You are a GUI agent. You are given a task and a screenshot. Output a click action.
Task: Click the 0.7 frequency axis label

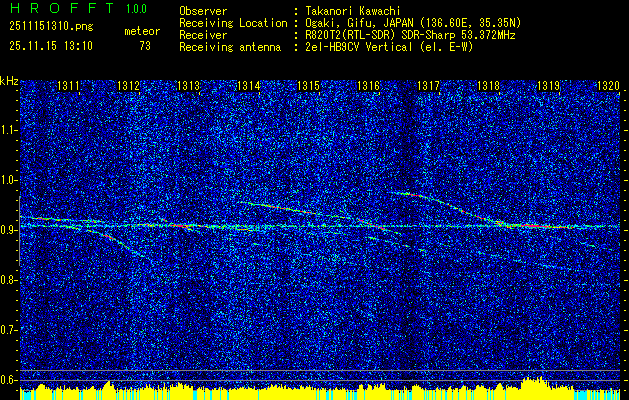pos(9,330)
